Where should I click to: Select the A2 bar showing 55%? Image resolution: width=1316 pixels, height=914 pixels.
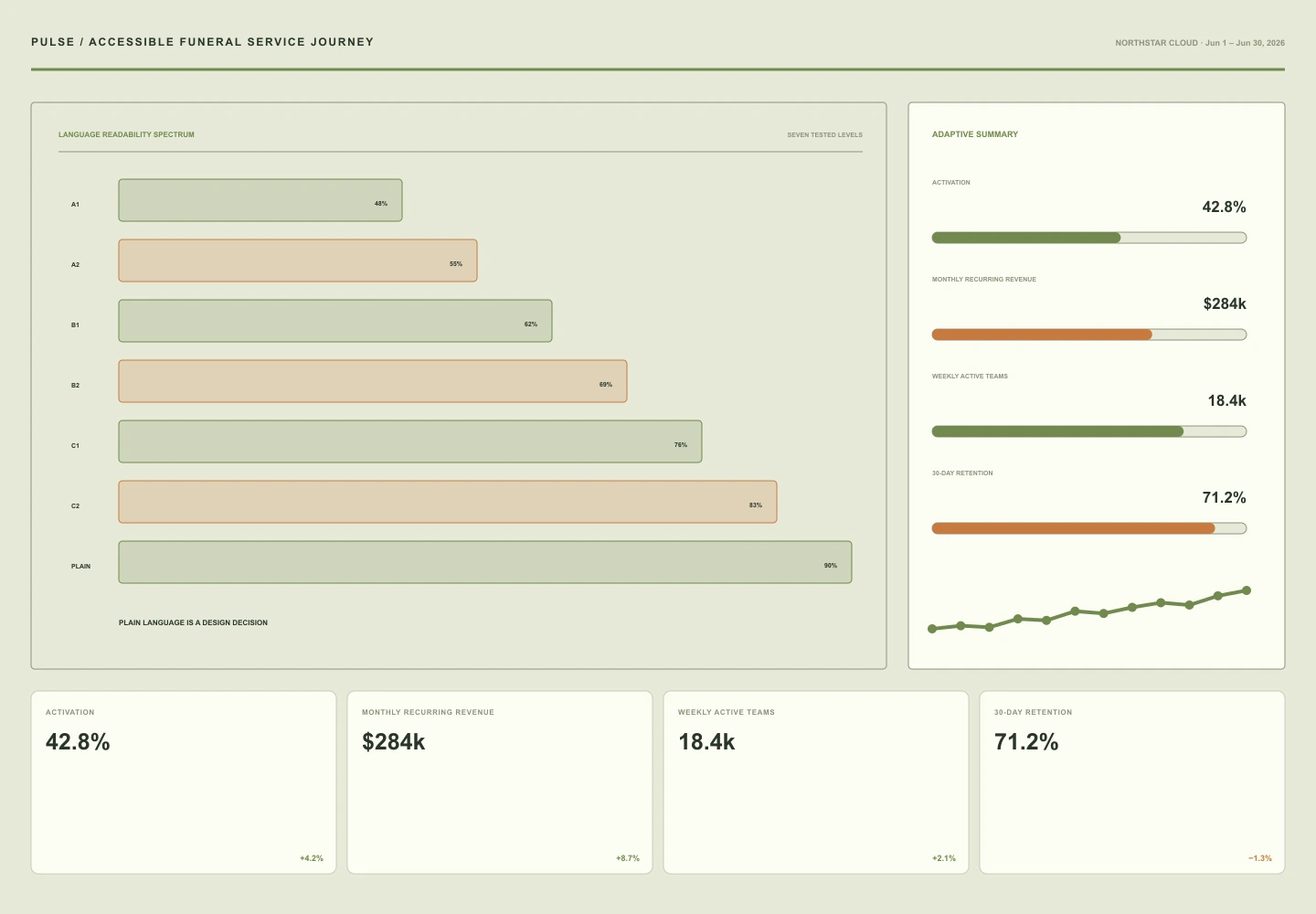(298, 260)
